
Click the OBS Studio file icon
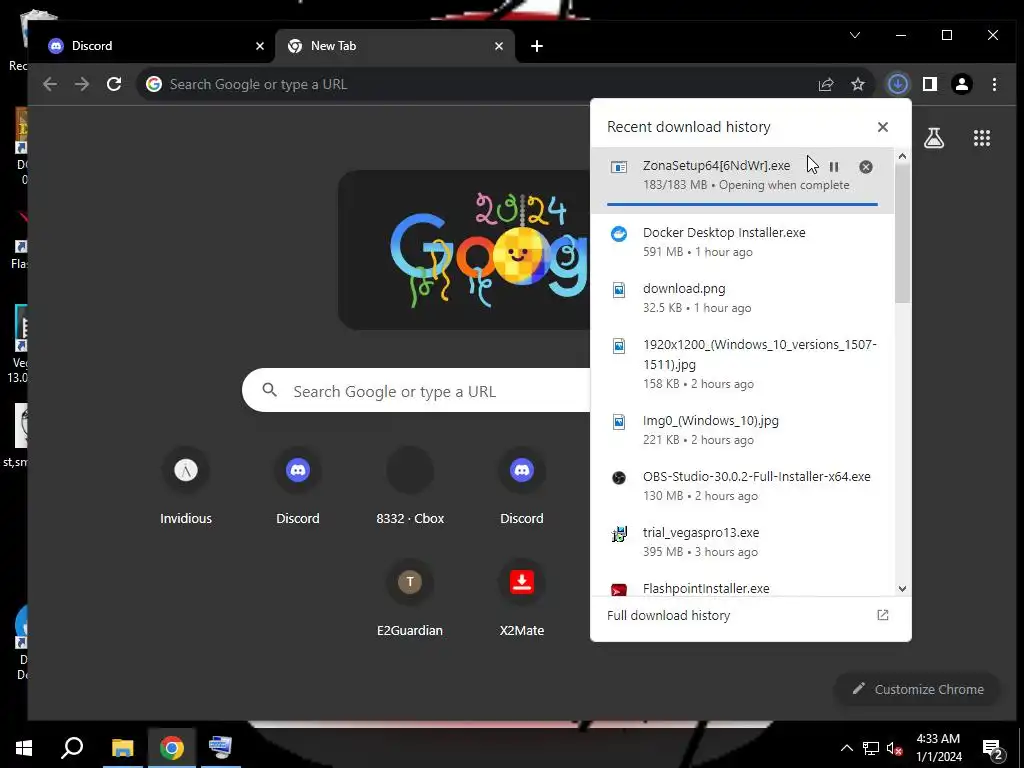point(618,478)
